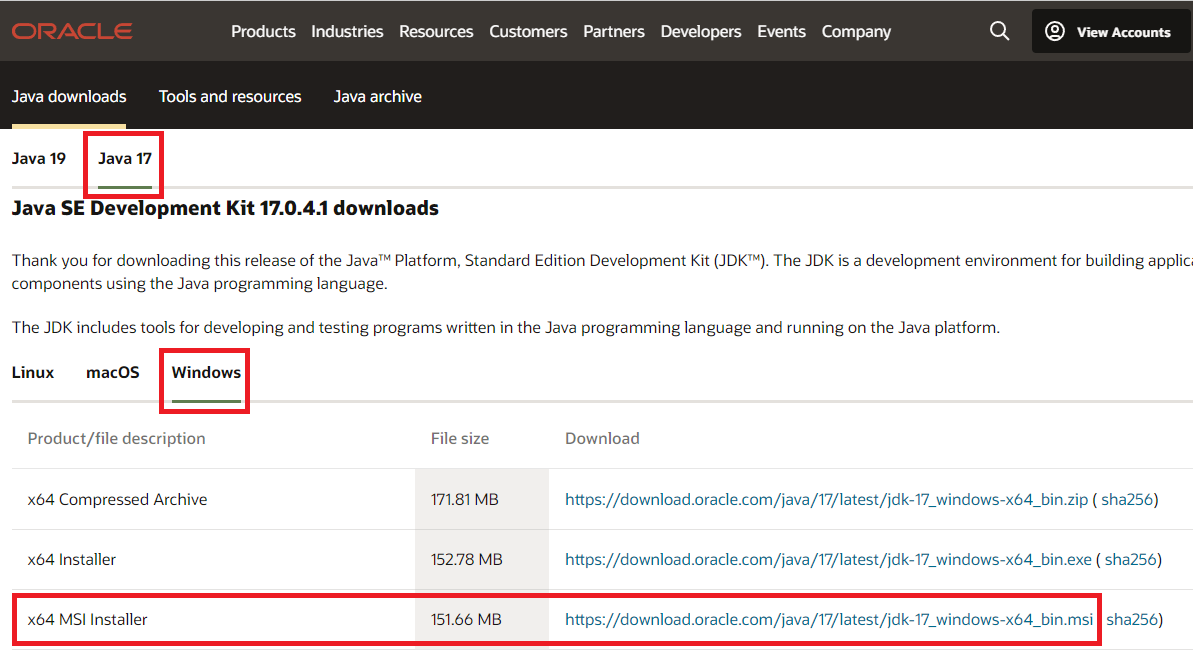Click the x64 Installer description text
Viewport: 1193px width, 660px height.
(72, 560)
